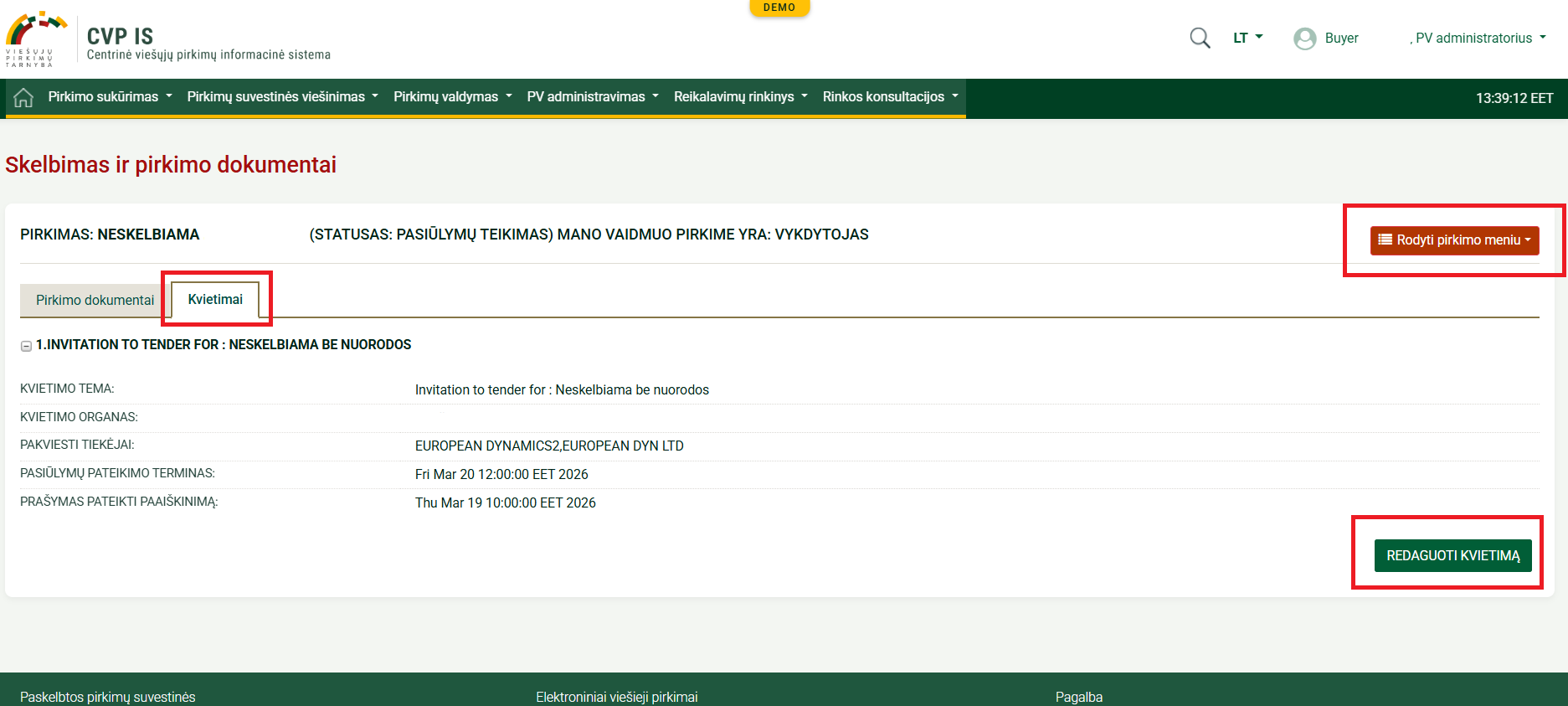Collapse the invitation section minus icon

click(26, 346)
